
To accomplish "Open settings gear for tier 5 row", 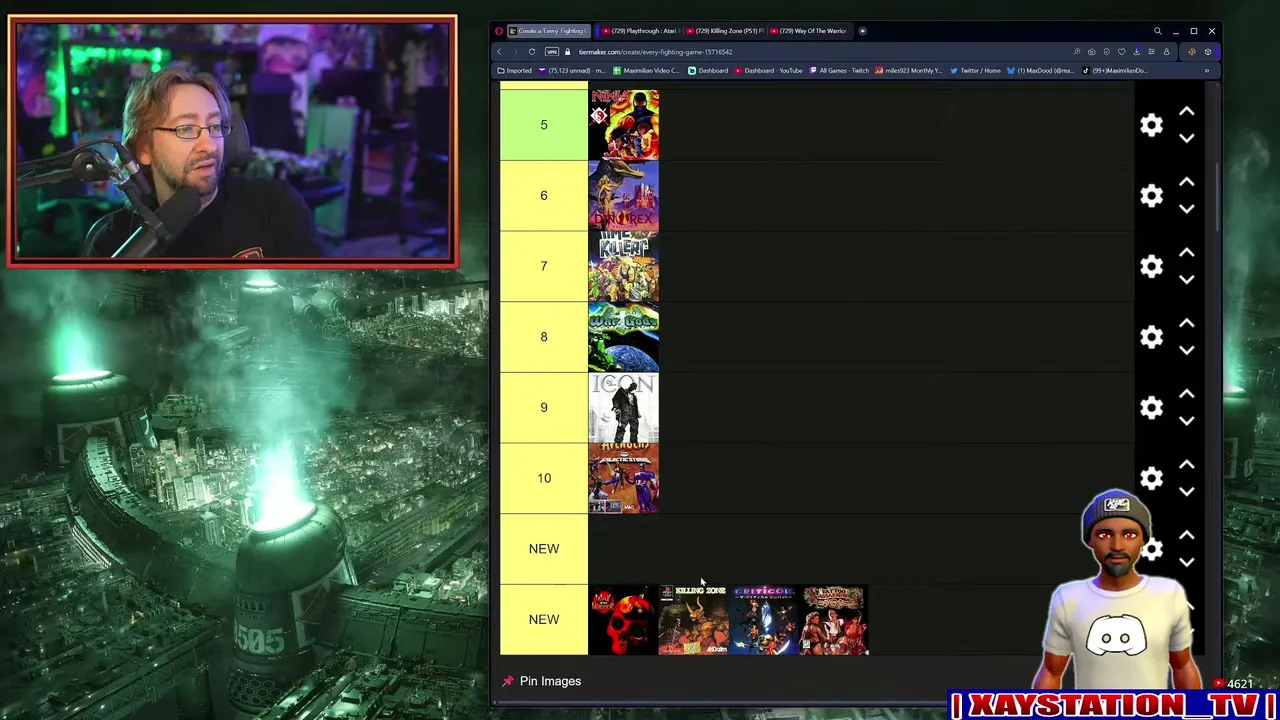I will click(x=1151, y=125).
